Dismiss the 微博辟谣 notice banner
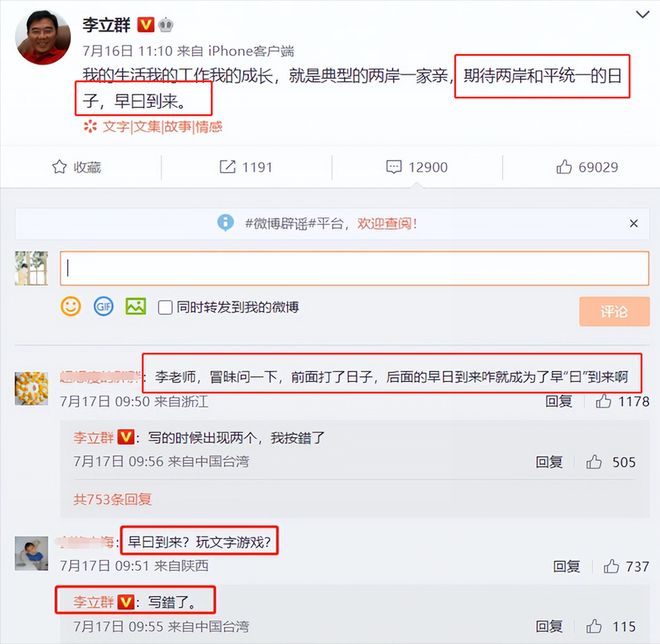Image resolution: width=660 pixels, height=644 pixels. [634, 224]
